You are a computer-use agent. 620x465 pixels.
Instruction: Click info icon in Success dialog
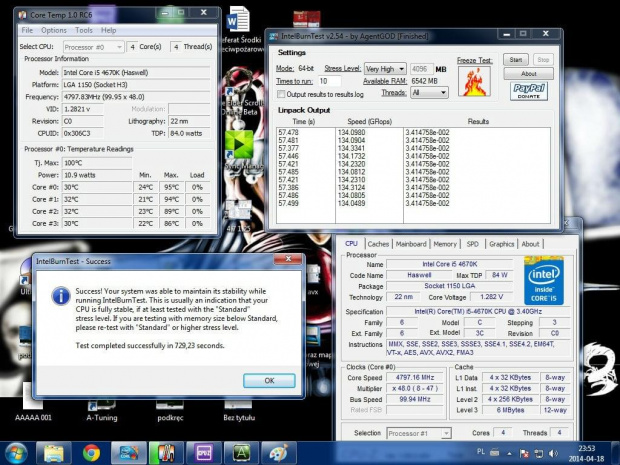tap(61, 296)
